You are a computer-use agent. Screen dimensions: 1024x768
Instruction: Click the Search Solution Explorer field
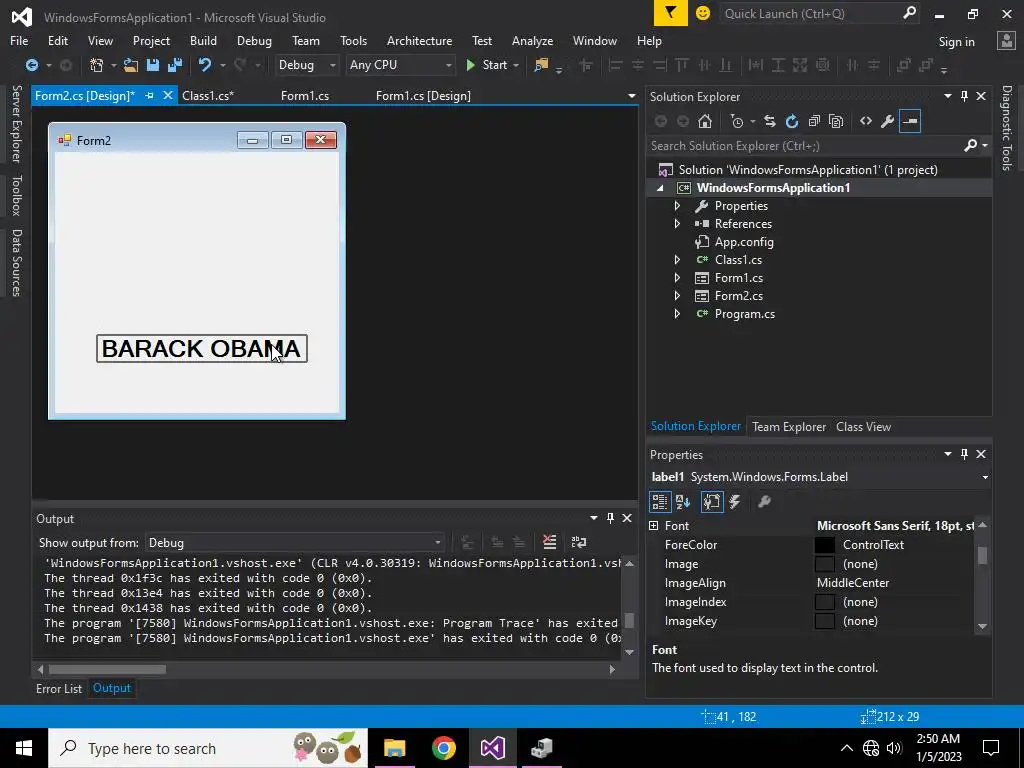(807, 146)
